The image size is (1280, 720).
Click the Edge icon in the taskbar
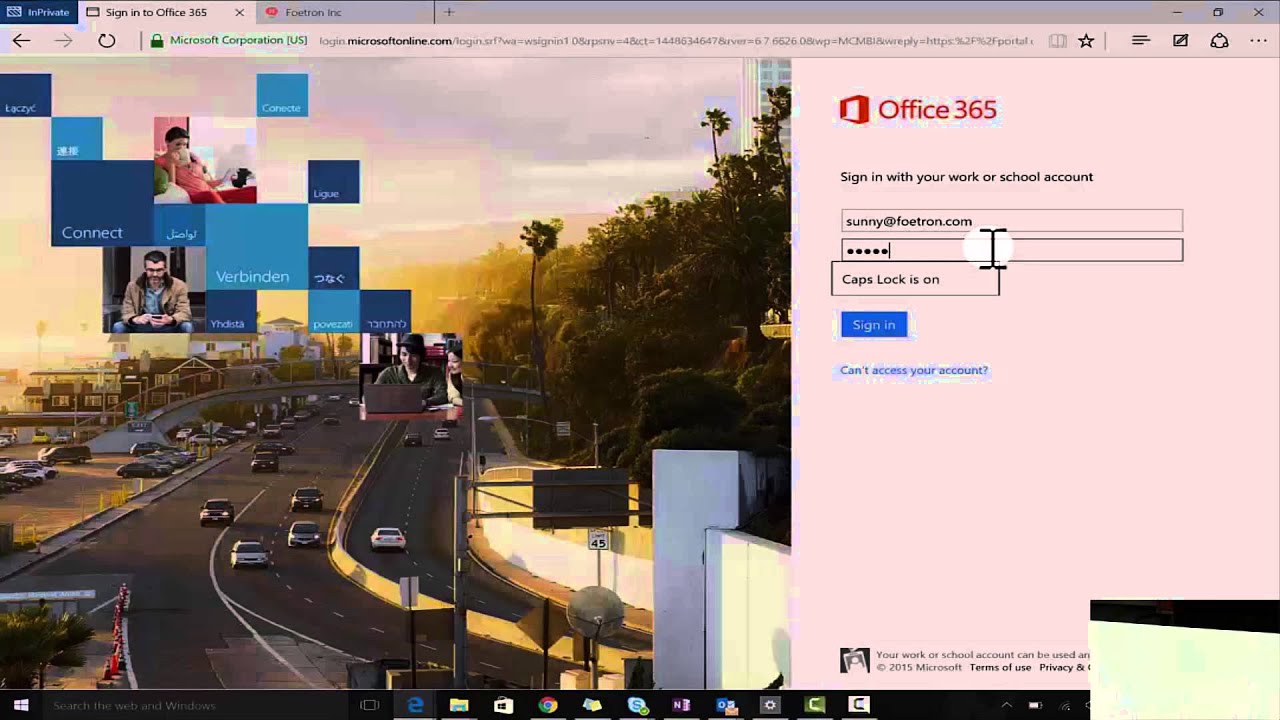click(415, 705)
